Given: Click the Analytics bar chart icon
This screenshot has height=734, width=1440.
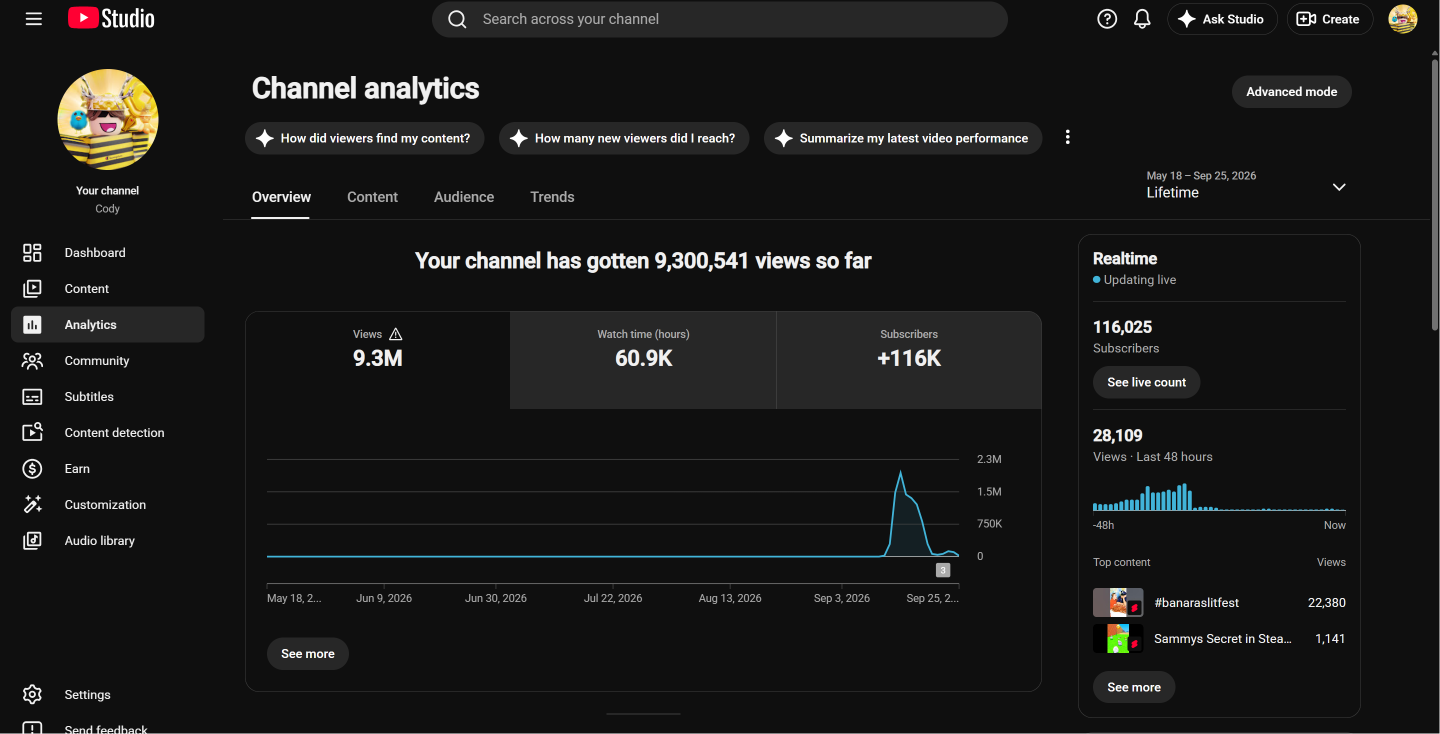Looking at the screenshot, I should click(32, 325).
